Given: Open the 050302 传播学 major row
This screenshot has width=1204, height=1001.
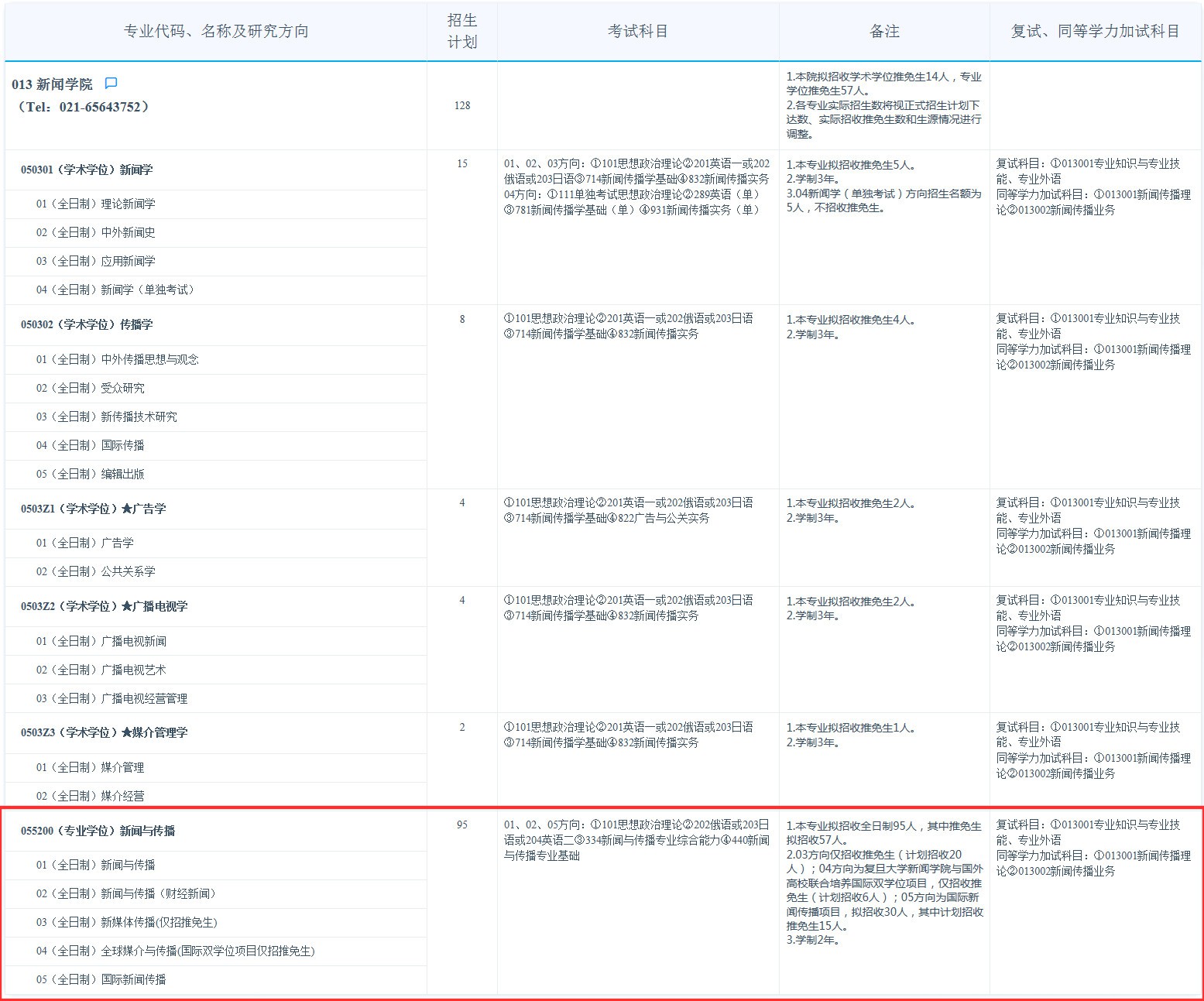Looking at the screenshot, I should [87, 325].
